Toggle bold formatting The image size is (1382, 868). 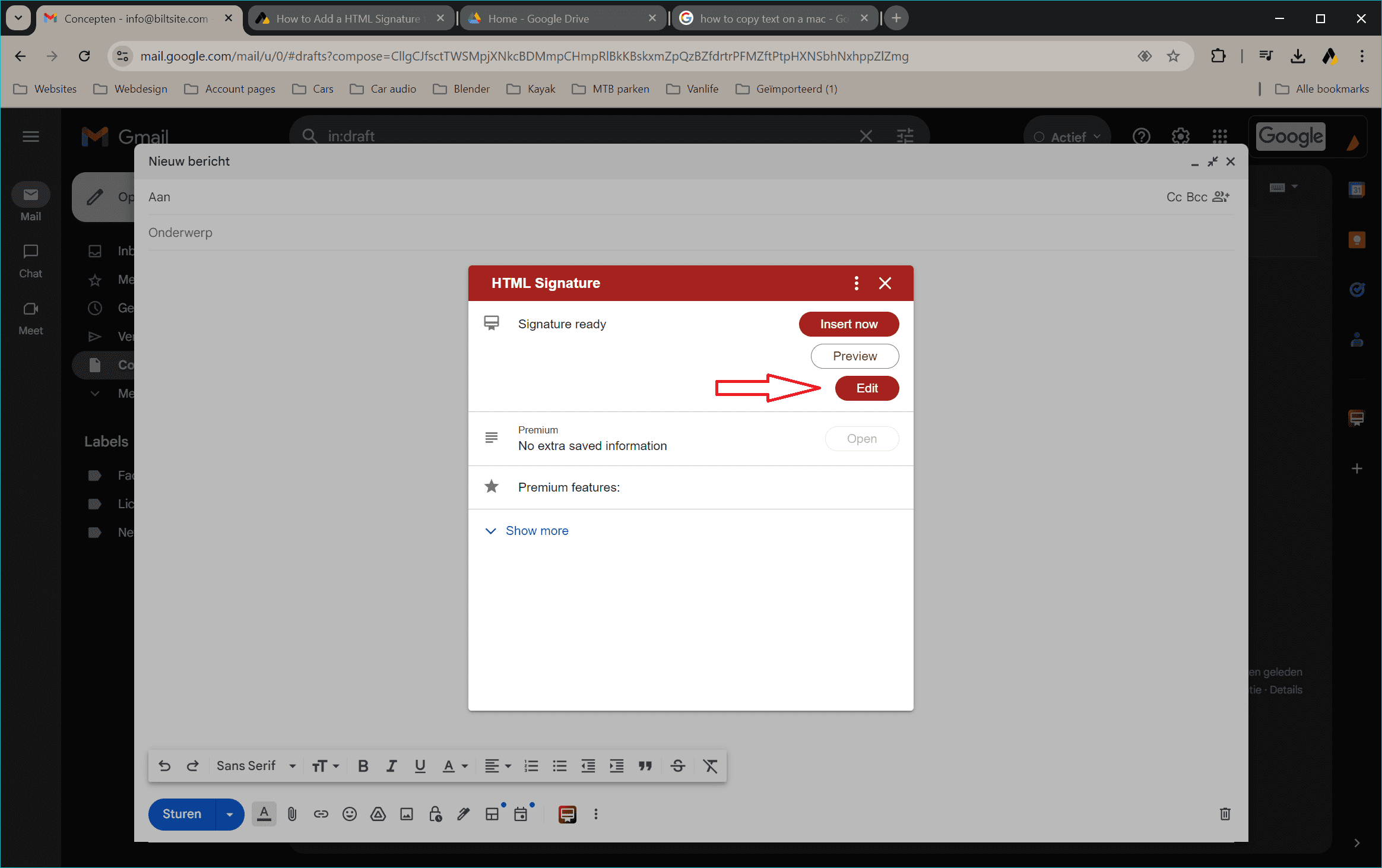pos(363,766)
